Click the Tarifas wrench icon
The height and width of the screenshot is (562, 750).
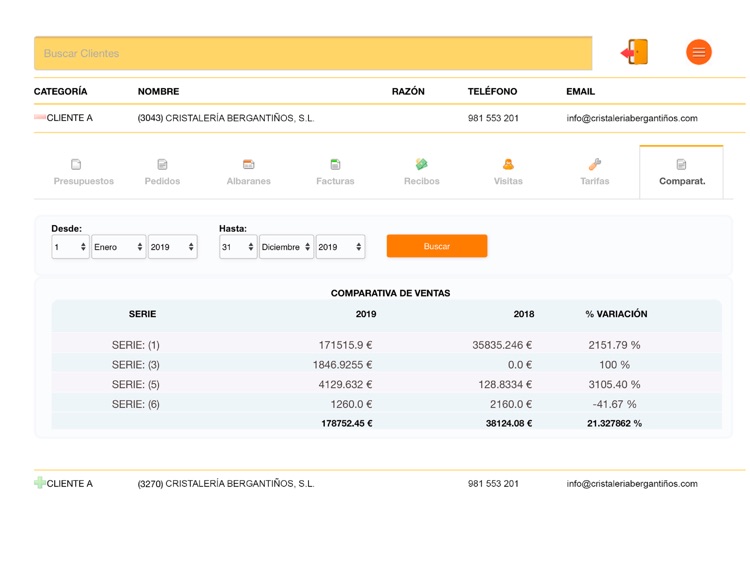(x=595, y=165)
